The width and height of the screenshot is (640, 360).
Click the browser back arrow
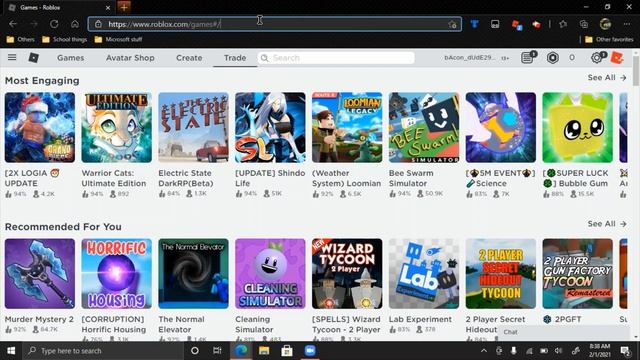[x=13, y=24]
